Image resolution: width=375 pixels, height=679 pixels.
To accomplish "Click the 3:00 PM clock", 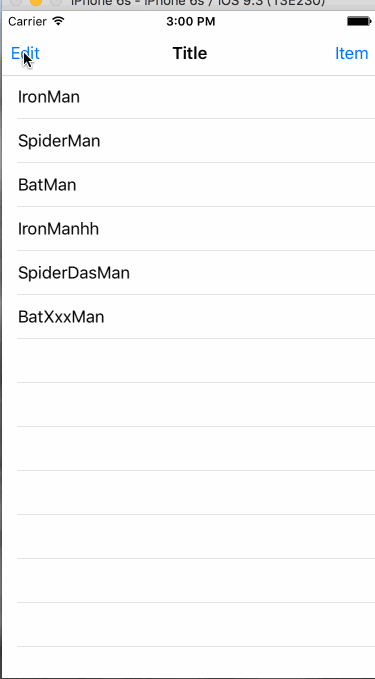I will 191,21.
